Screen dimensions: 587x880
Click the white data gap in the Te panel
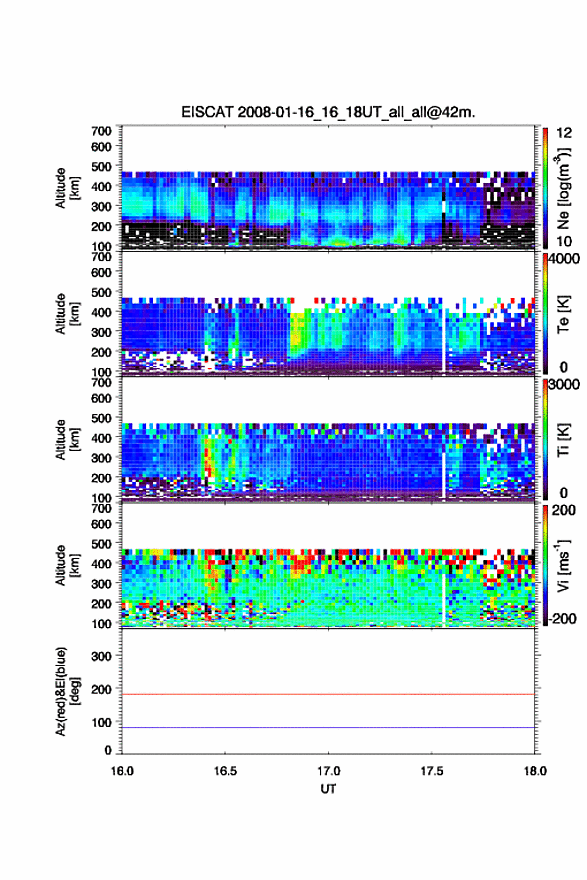pyautogui.click(x=444, y=340)
